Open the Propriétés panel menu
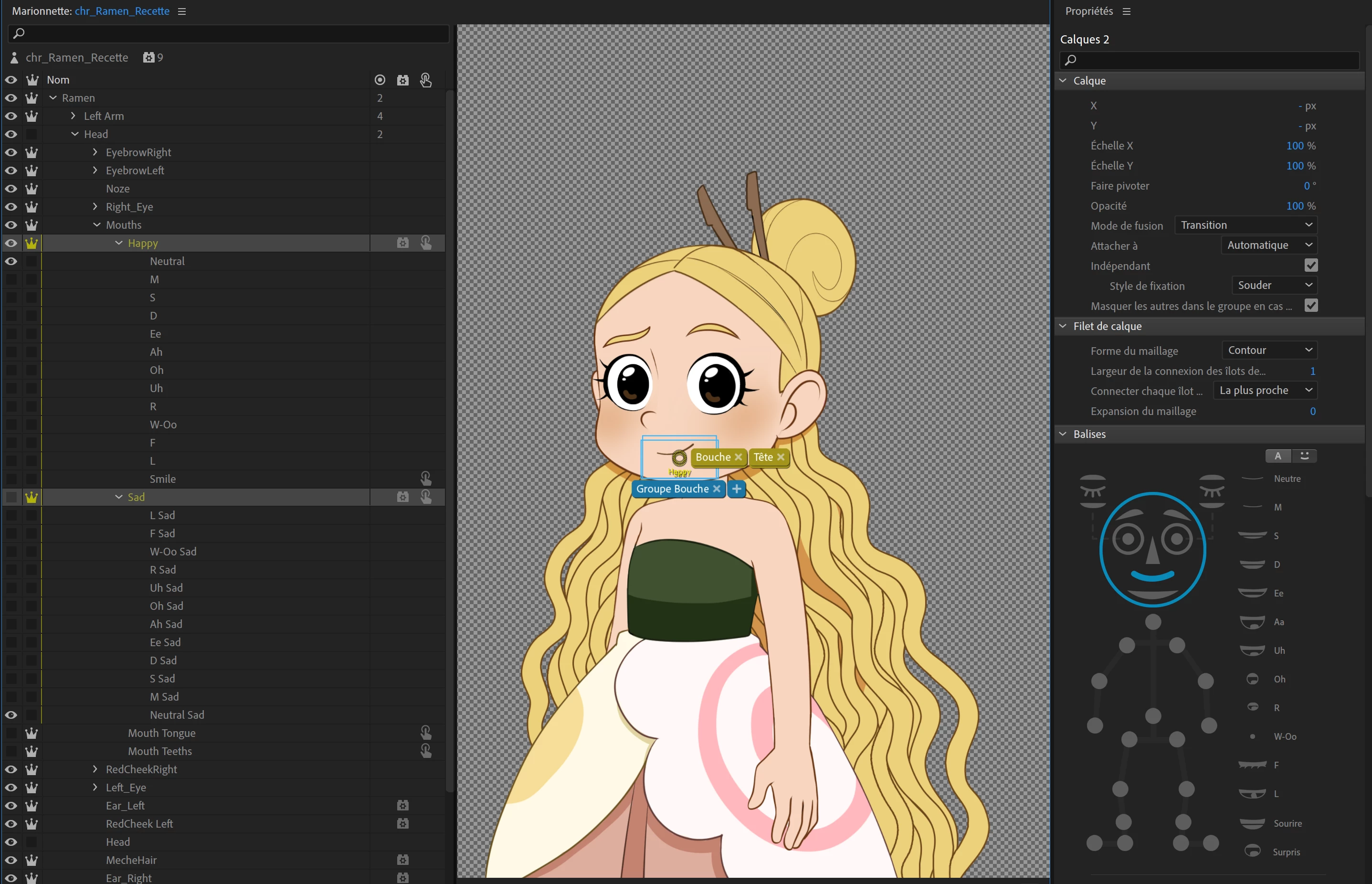 [1127, 11]
